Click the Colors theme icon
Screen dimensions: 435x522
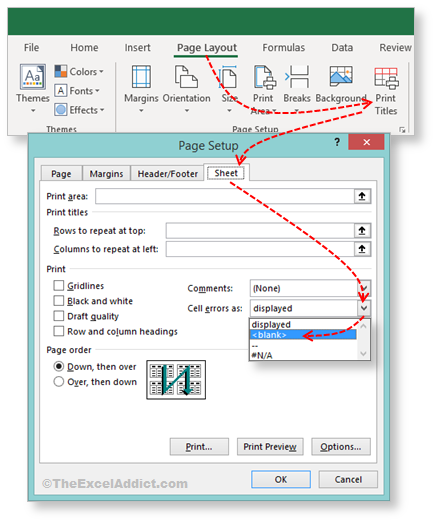tap(61, 71)
